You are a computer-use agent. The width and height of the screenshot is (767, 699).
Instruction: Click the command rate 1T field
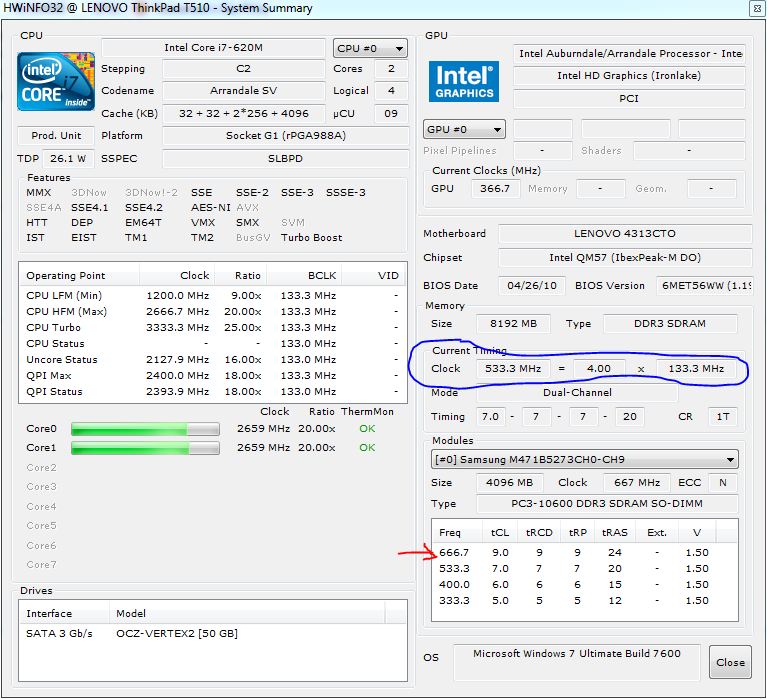pyautogui.click(x=723, y=417)
